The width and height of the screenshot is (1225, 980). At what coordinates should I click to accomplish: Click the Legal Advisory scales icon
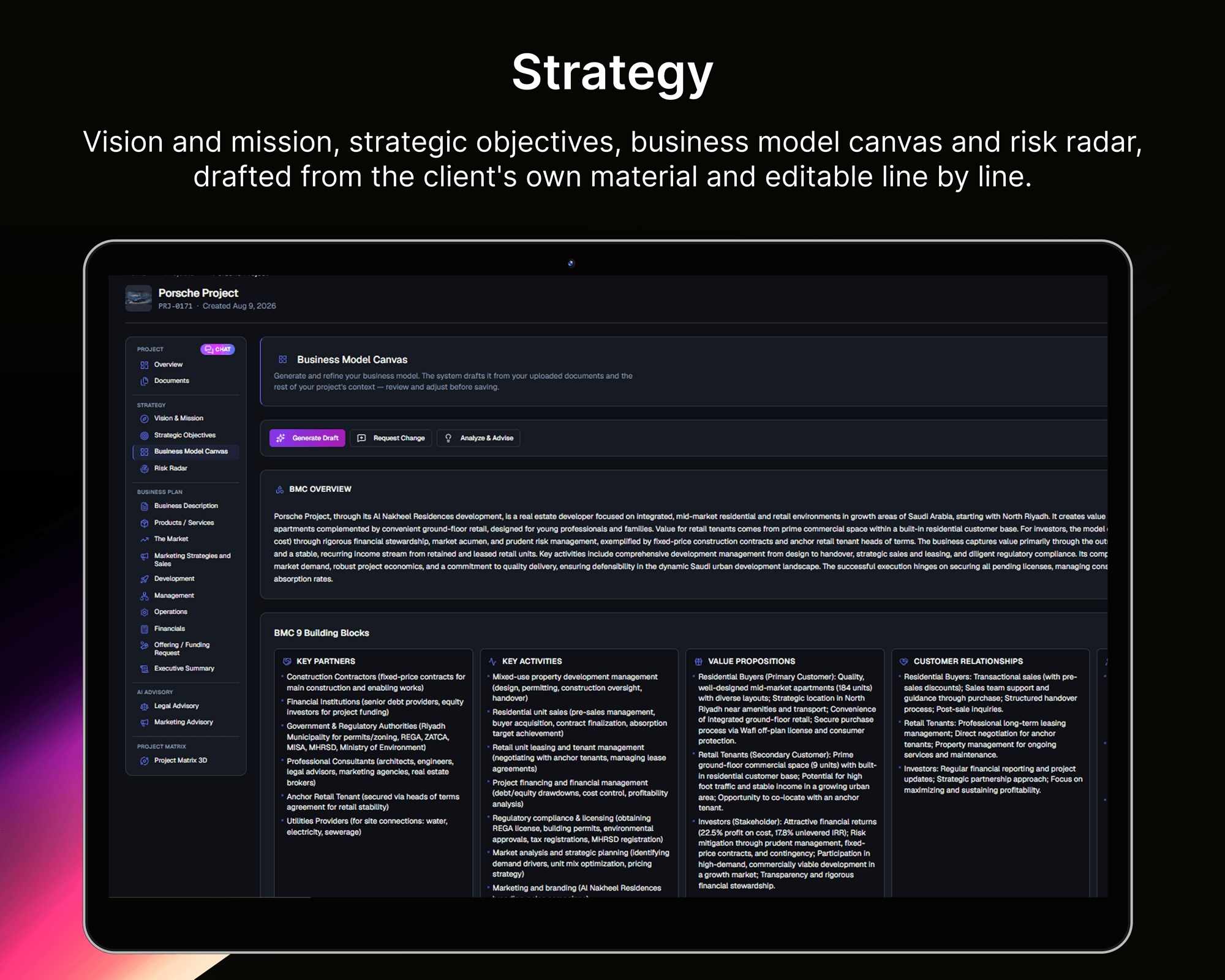tap(145, 707)
